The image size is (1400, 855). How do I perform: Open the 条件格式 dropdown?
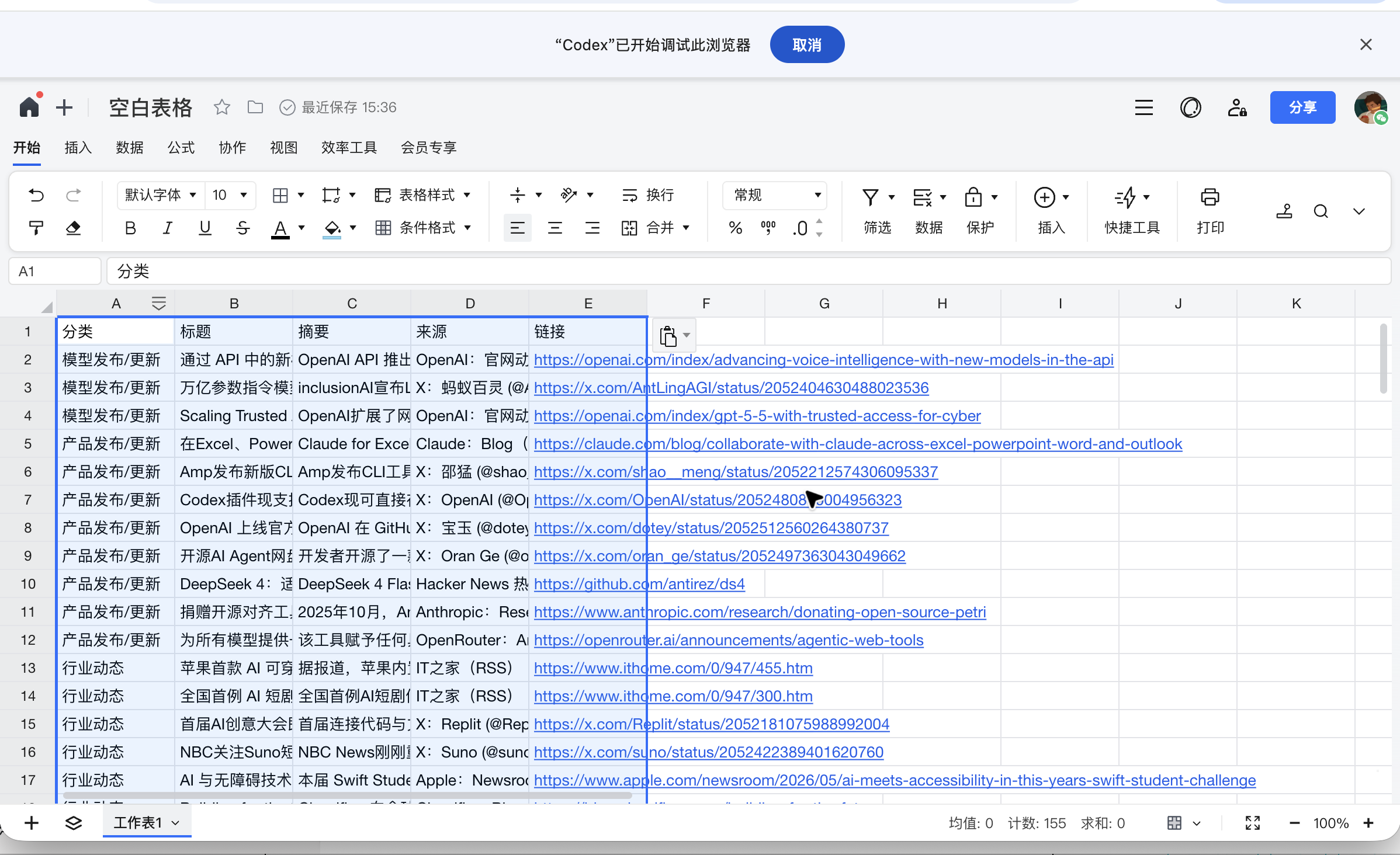(x=423, y=228)
